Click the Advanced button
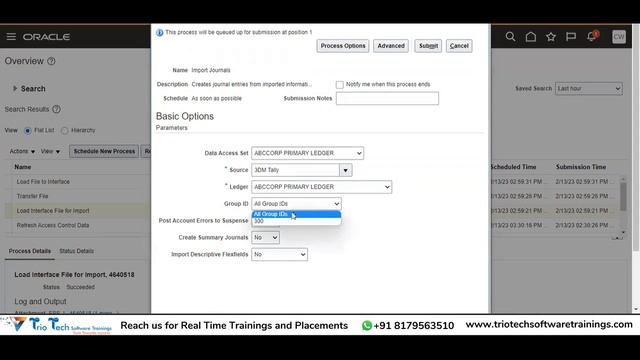The image size is (640, 360). tap(391, 46)
